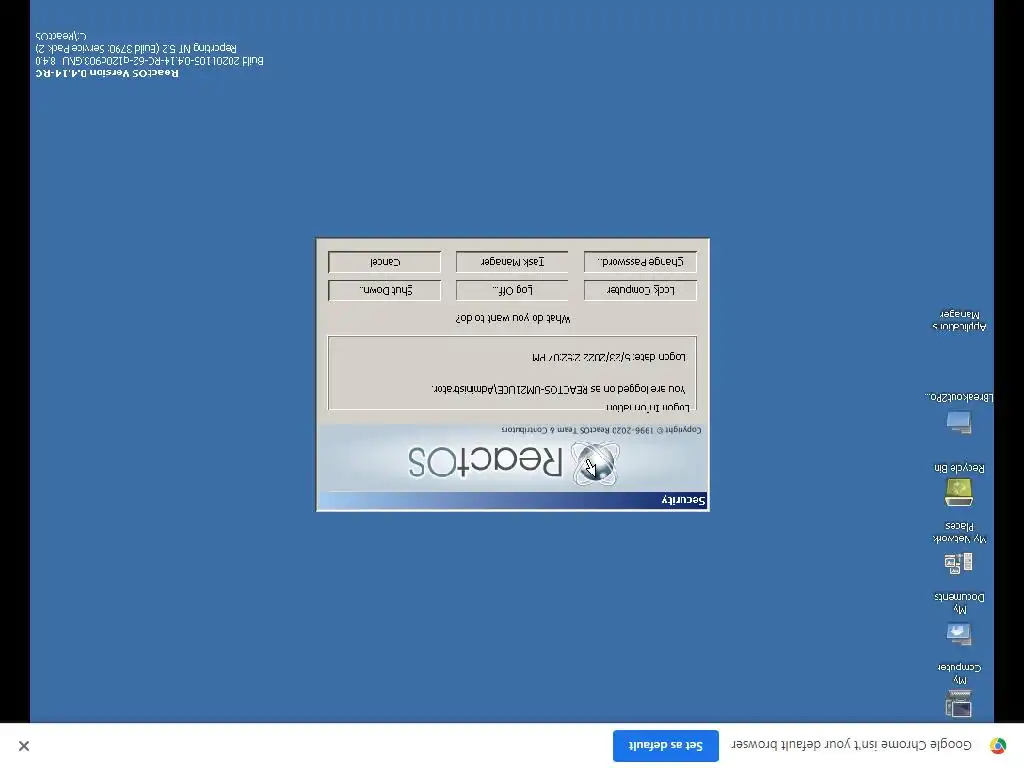Click the Applications Manager desktop label
This screenshot has width=1024, height=768.
(x=959, y=320)
